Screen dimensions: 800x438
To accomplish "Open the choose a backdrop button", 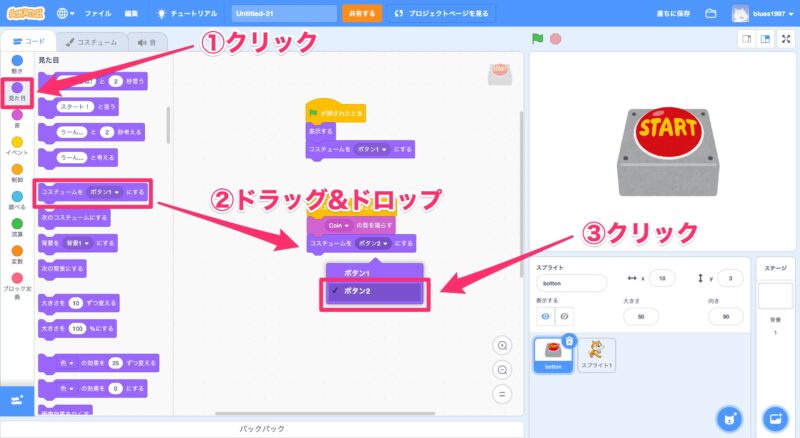I will coord(775,417).
